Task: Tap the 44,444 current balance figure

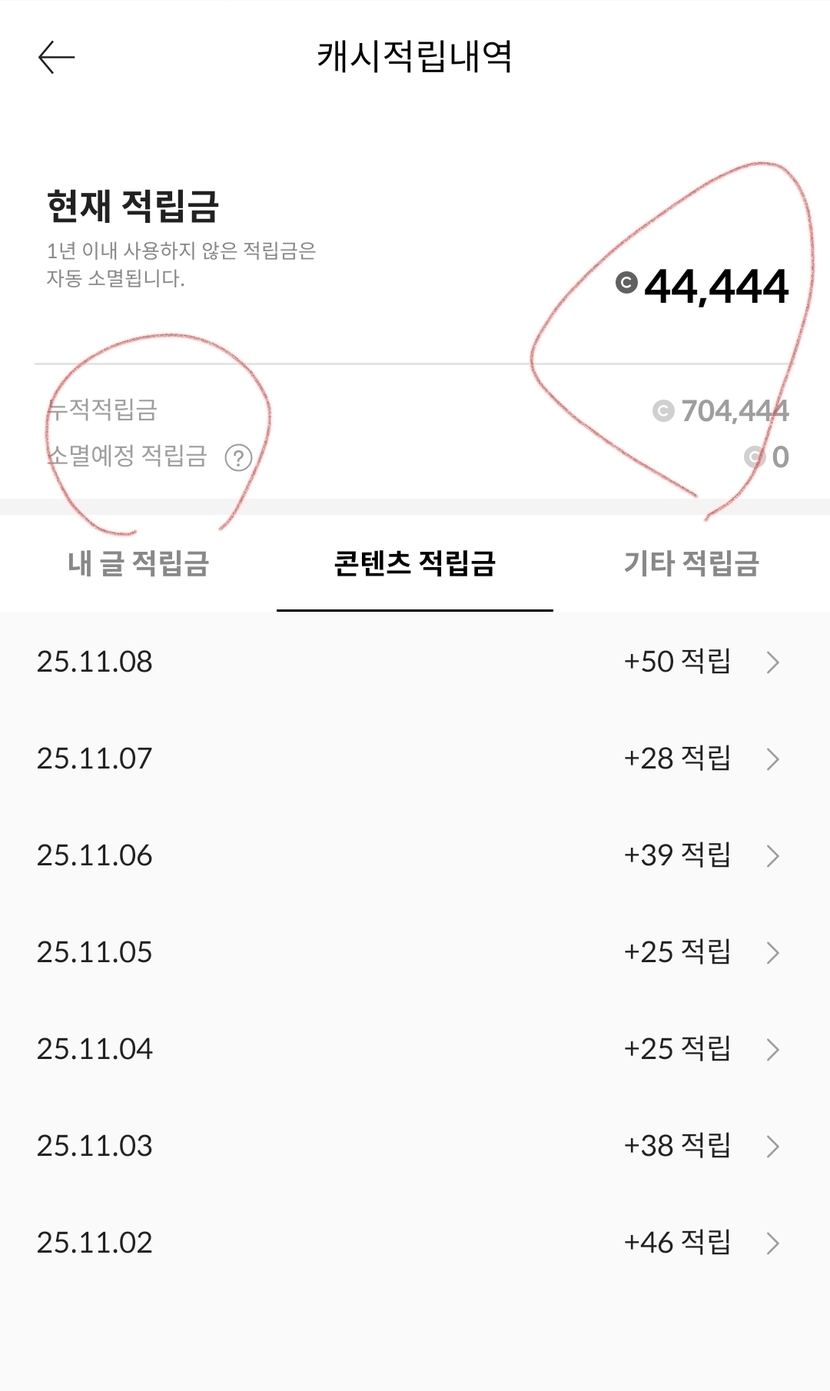Action: click(716, 287)
